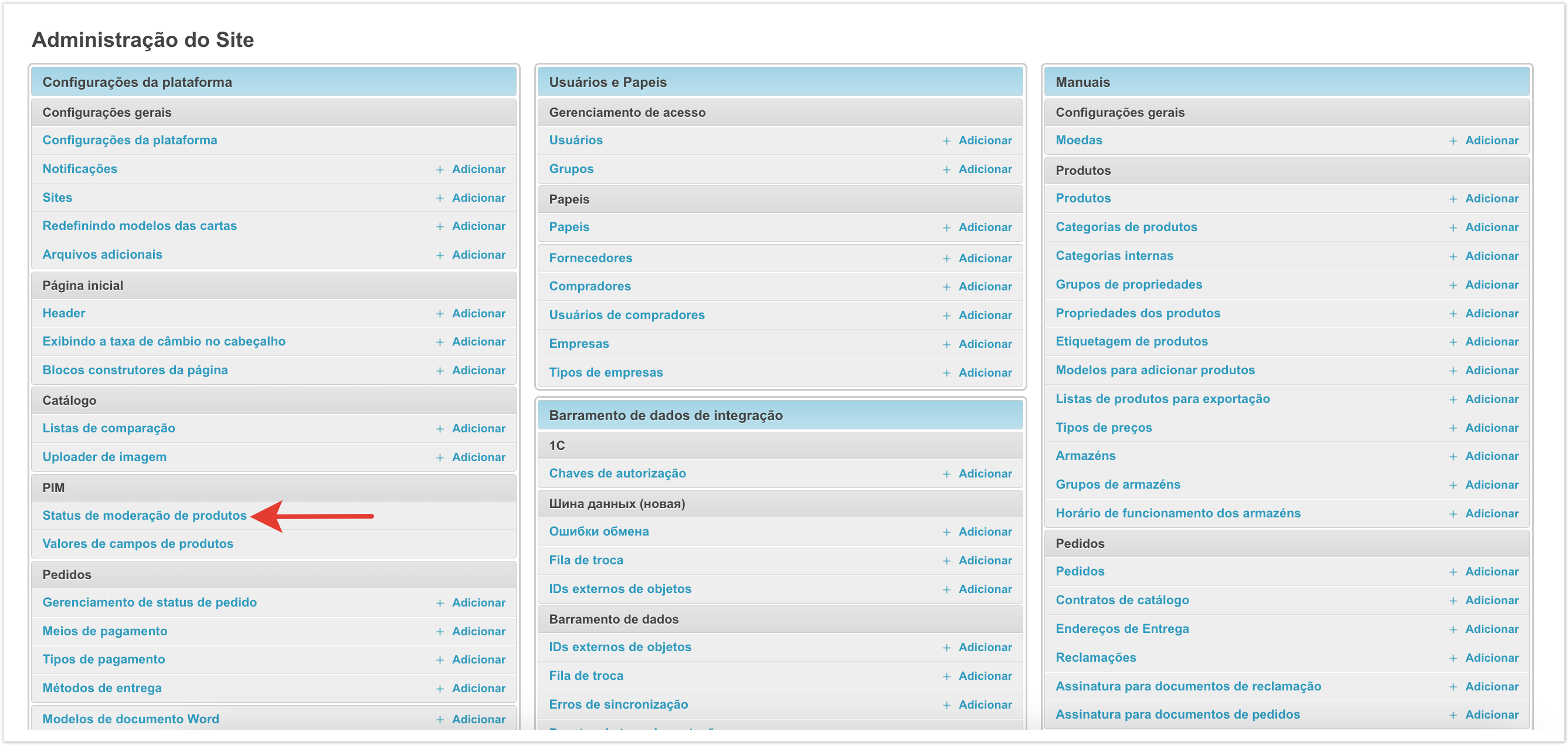Click the plus icon for Chaves de autorização
This screenshot has height=745, width=1568.
[x=946, y=475]
